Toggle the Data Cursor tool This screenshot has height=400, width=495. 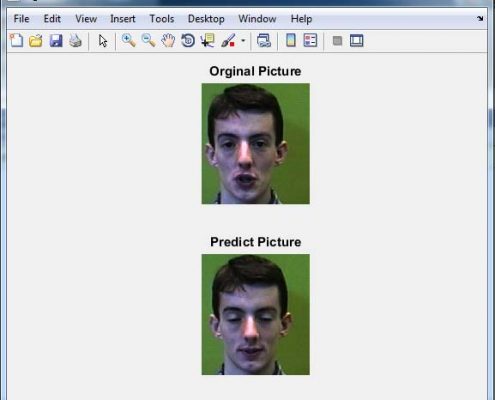point(208,41)
